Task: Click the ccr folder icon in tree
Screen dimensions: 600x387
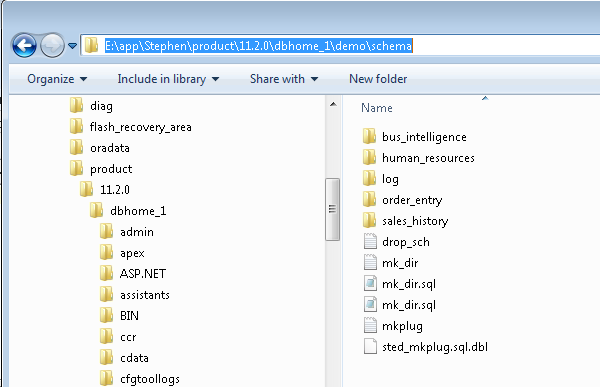Action: click(x=106, y=336)
